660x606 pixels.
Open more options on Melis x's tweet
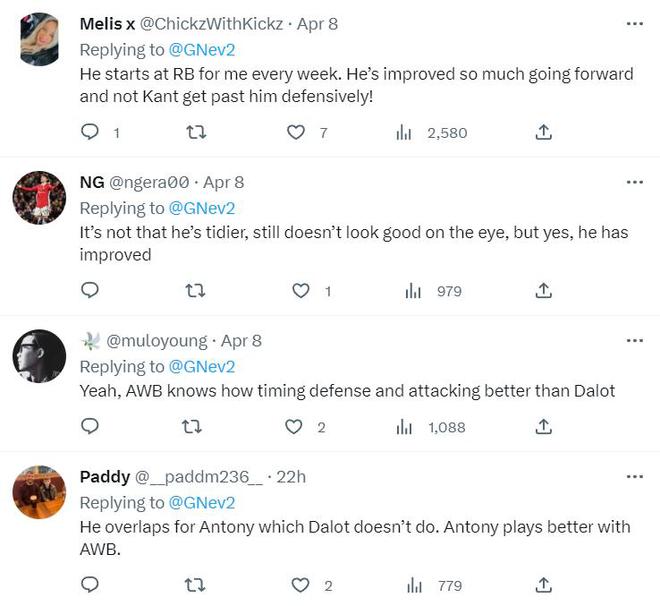point(634,23)
